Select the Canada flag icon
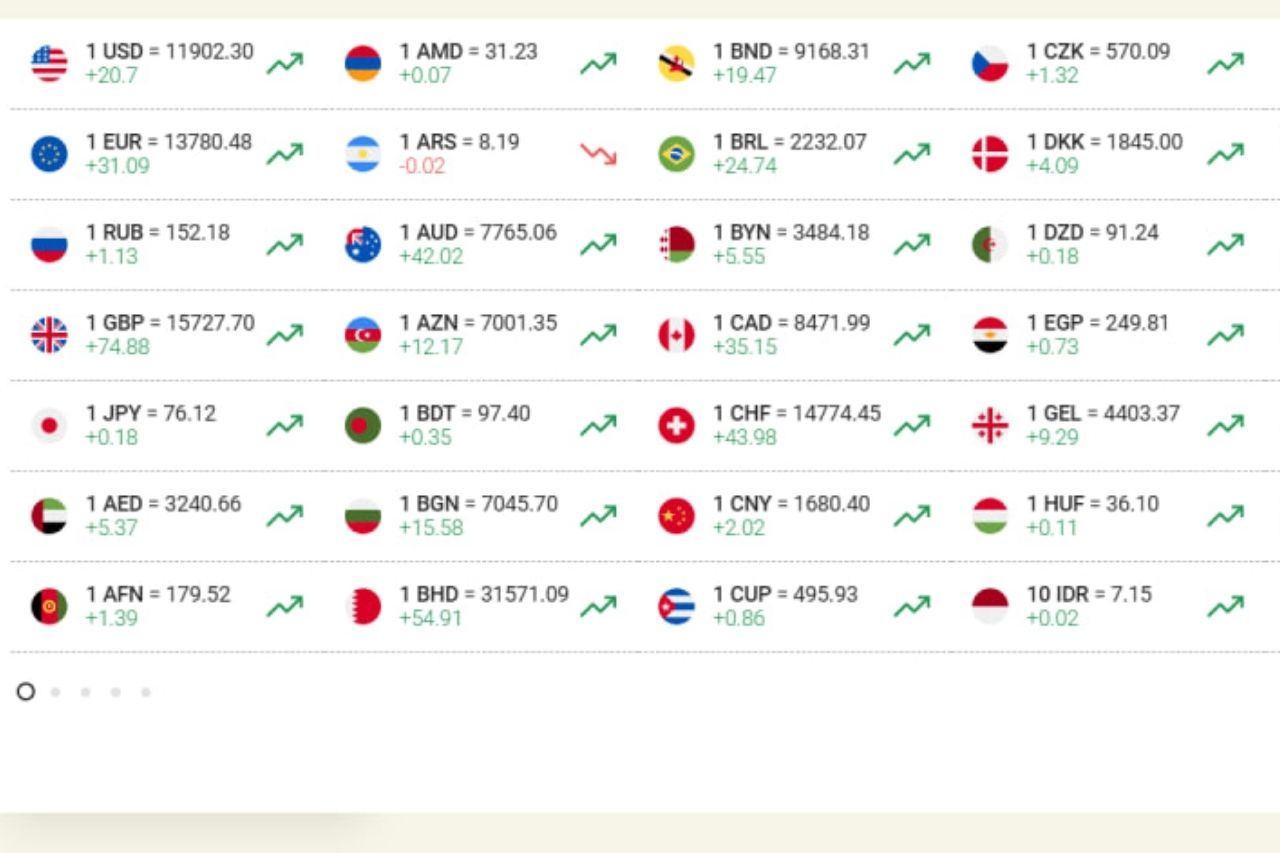 676,335
